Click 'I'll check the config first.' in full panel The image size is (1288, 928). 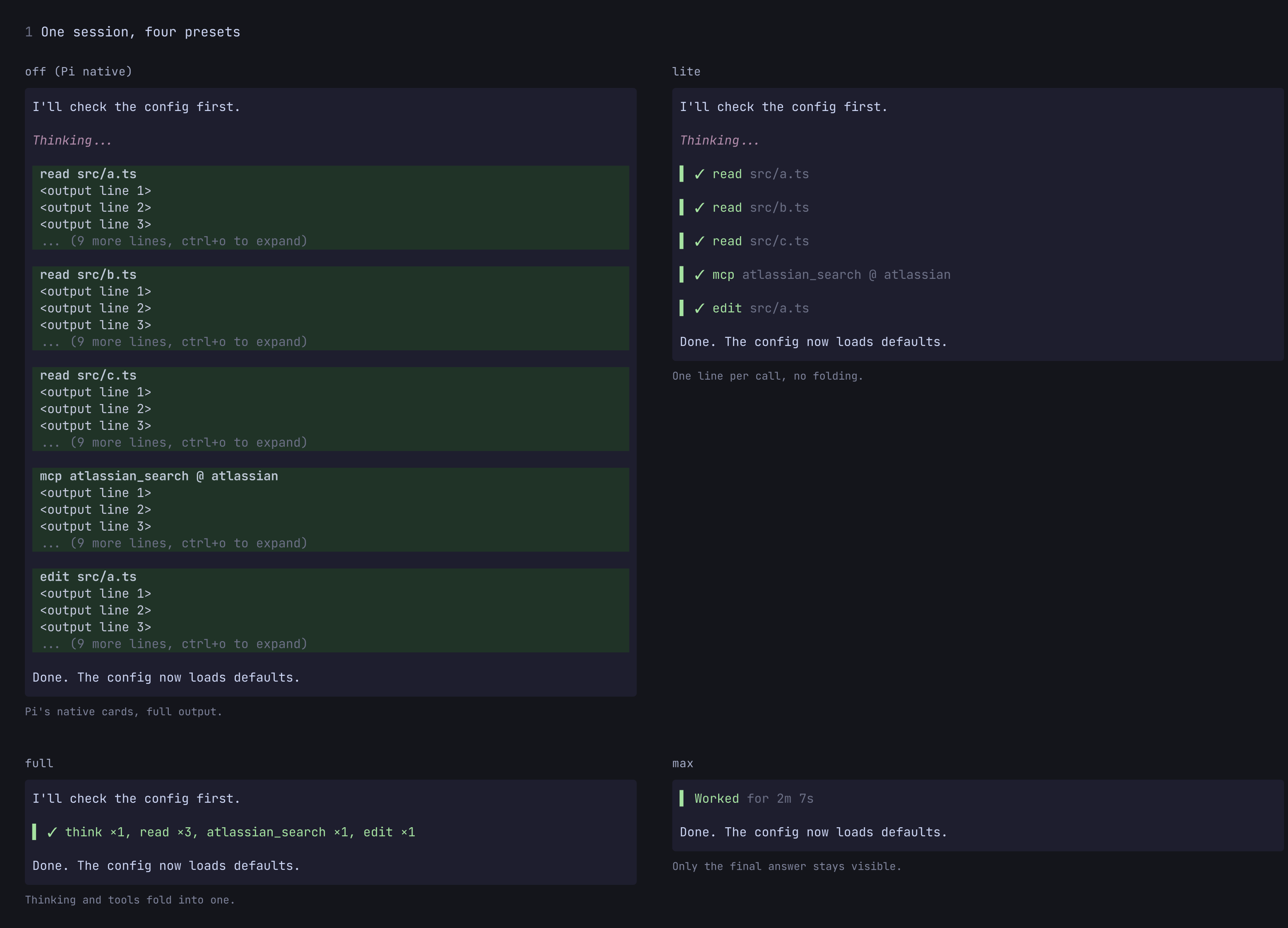tap(136, 799)
